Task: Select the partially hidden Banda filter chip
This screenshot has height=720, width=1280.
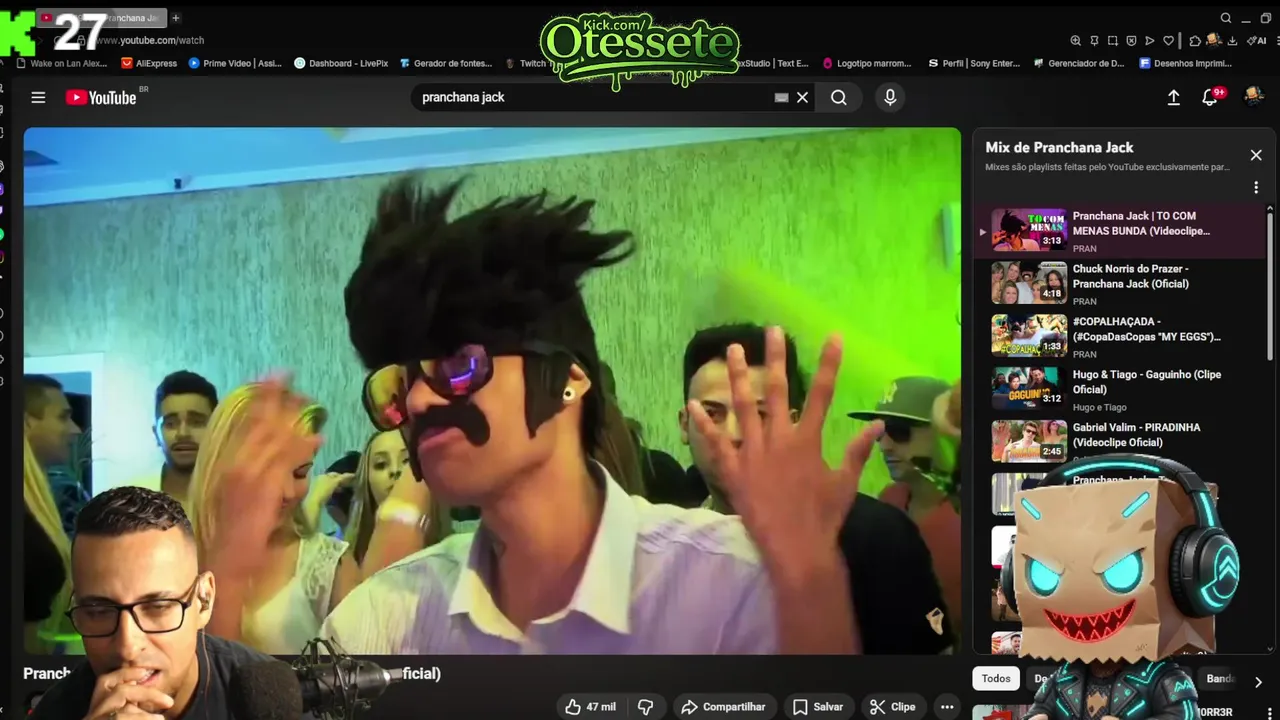Action: coord(1221,679)
